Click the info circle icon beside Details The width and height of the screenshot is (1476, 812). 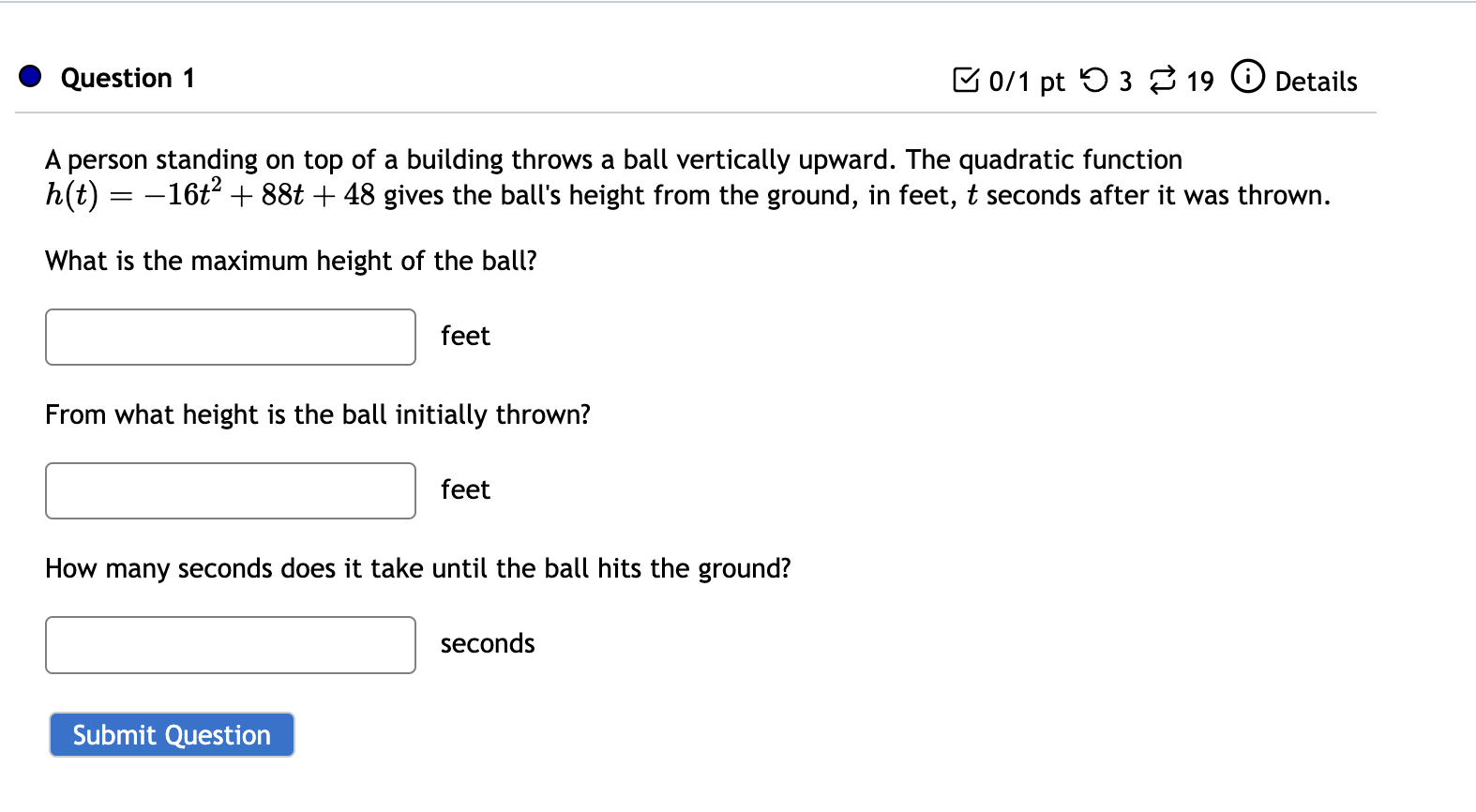(1247, 77)
